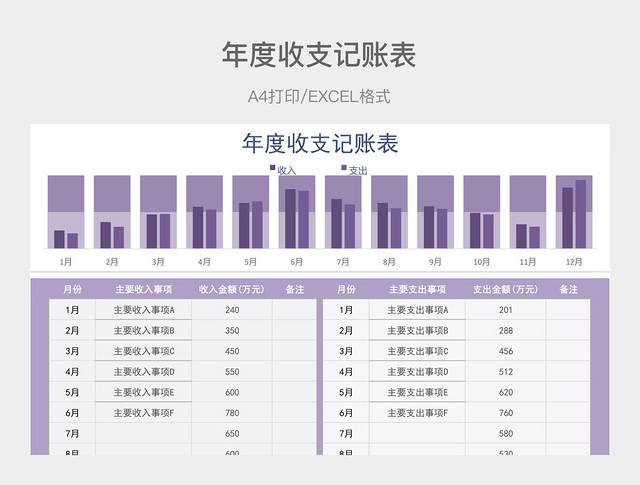Click the 支出 legend color marker
The height and width of the screenshot is (485, 640).
click(344, 167)
